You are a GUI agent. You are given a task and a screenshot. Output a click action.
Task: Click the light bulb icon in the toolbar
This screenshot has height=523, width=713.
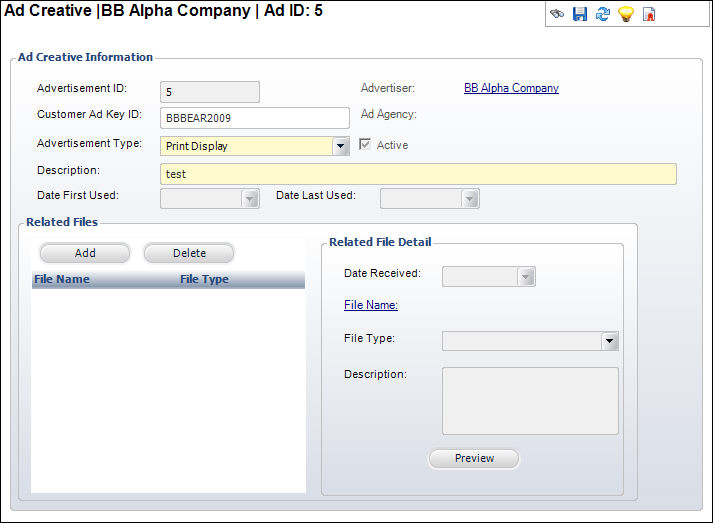(x=626, y=15)
